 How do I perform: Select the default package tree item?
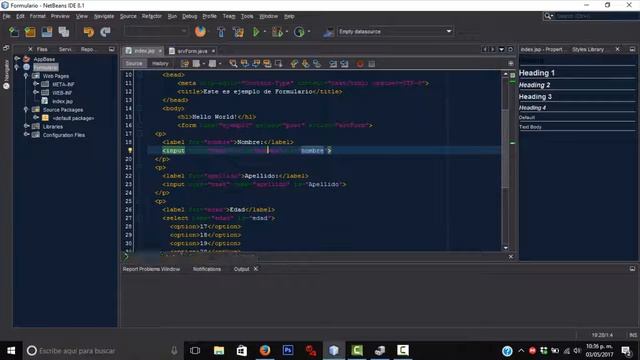pyautogui.click(x=73, y=118)
